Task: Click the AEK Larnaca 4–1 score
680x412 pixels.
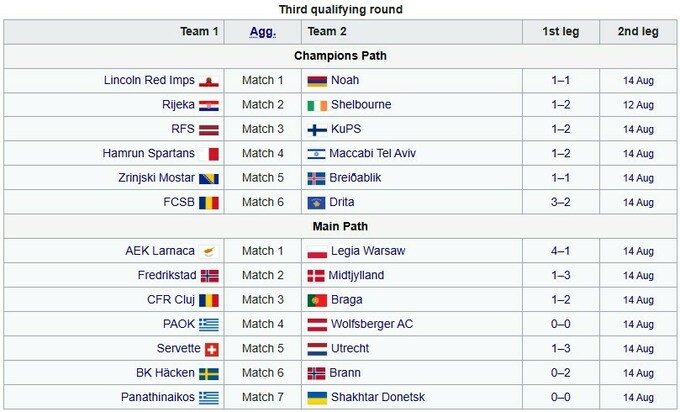Action: pos(561,251)
